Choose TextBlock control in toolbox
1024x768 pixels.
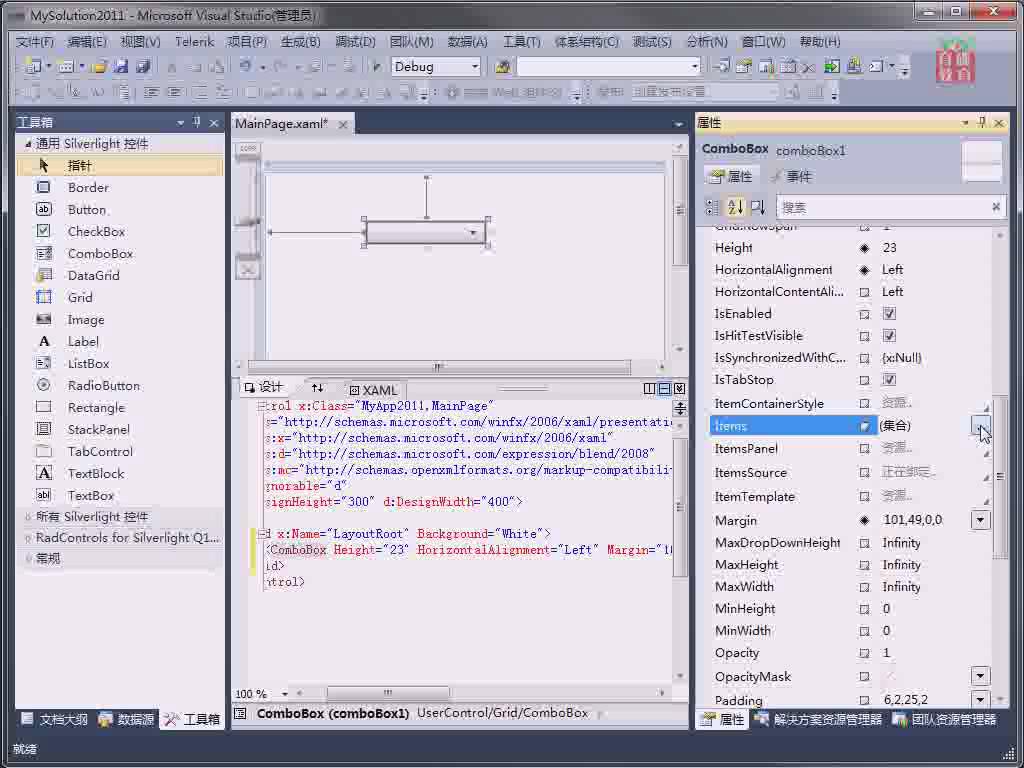pyautogui.click(x=120, y=473)
